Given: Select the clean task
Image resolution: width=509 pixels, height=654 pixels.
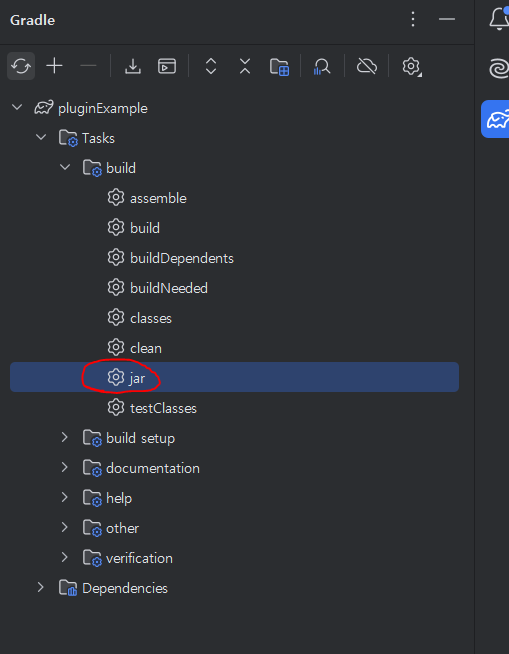Looking at the screenshot, I should 146,348.
